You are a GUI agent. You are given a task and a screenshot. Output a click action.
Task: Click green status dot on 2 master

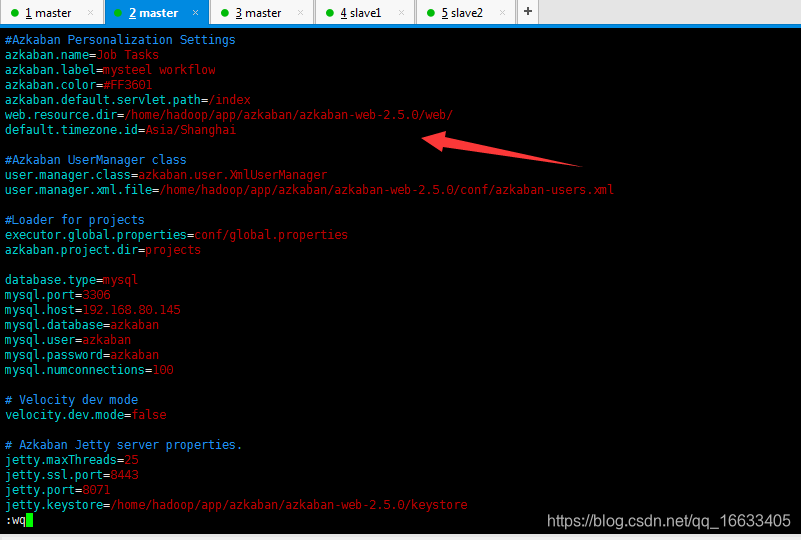118,13
